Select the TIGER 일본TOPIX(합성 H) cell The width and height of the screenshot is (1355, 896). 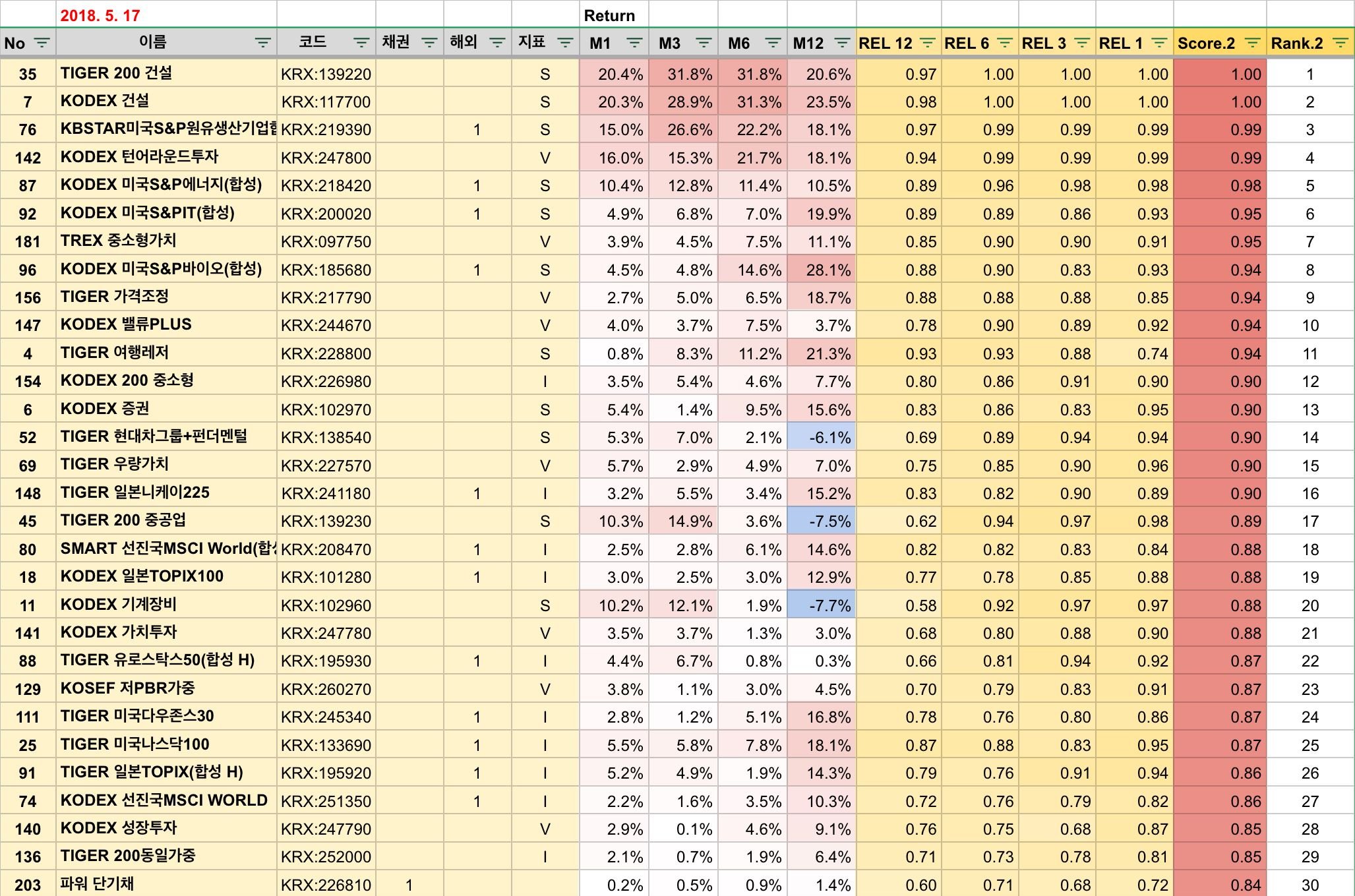[x=166, y=773]
